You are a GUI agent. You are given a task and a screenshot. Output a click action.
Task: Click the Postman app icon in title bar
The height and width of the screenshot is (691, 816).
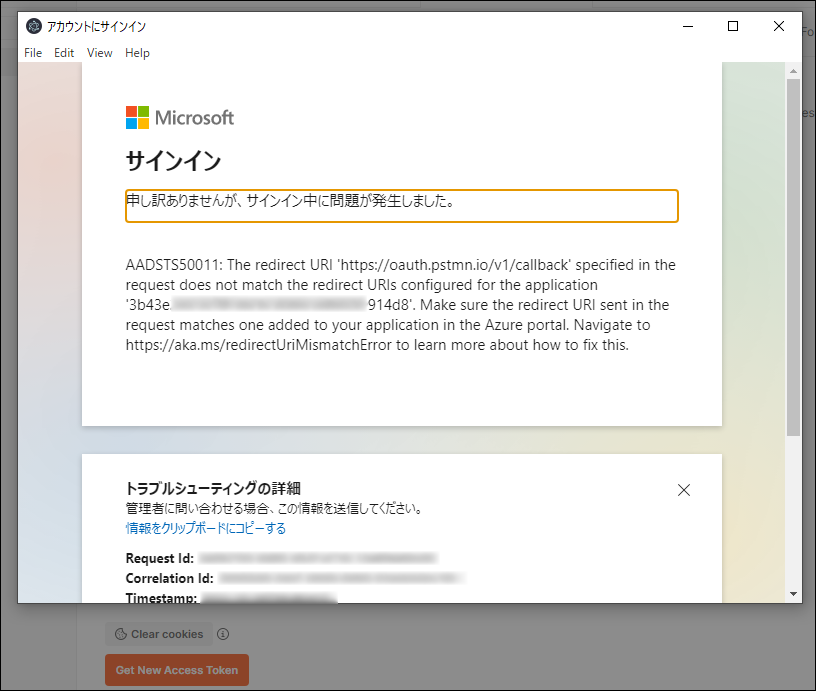tap(34, 26)
